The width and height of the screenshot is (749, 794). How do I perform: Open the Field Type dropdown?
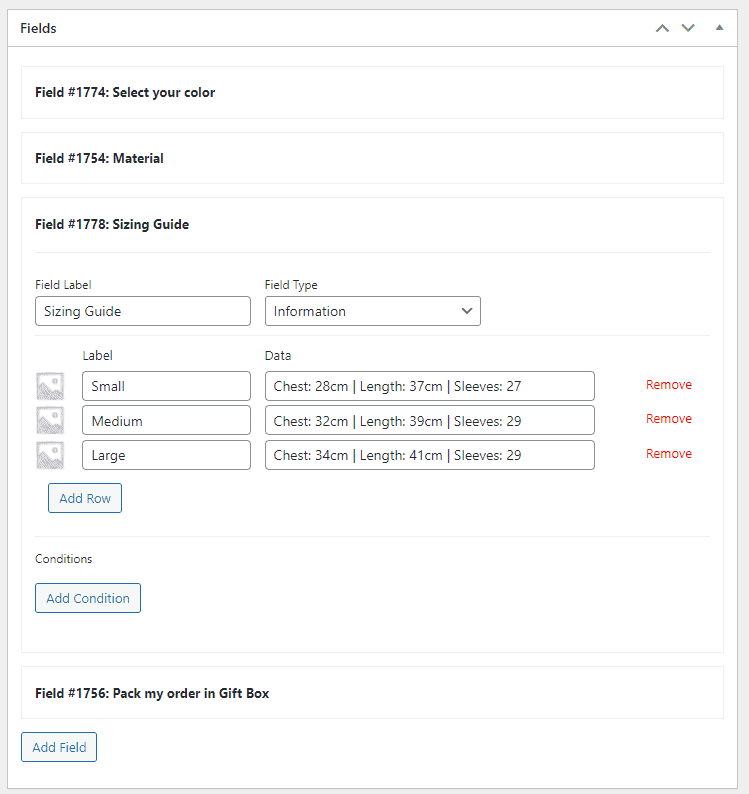point(373,311)
